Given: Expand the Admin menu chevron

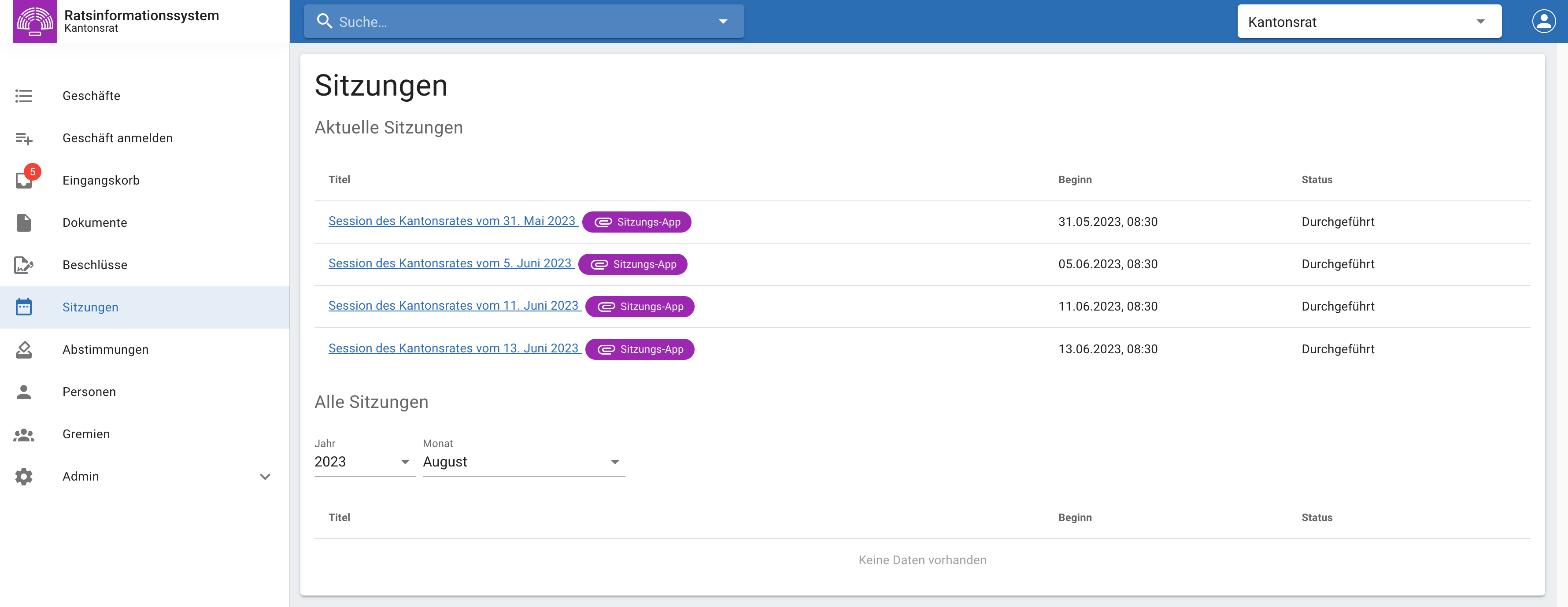Looking at the screenshot, I should tap(265, 477).
